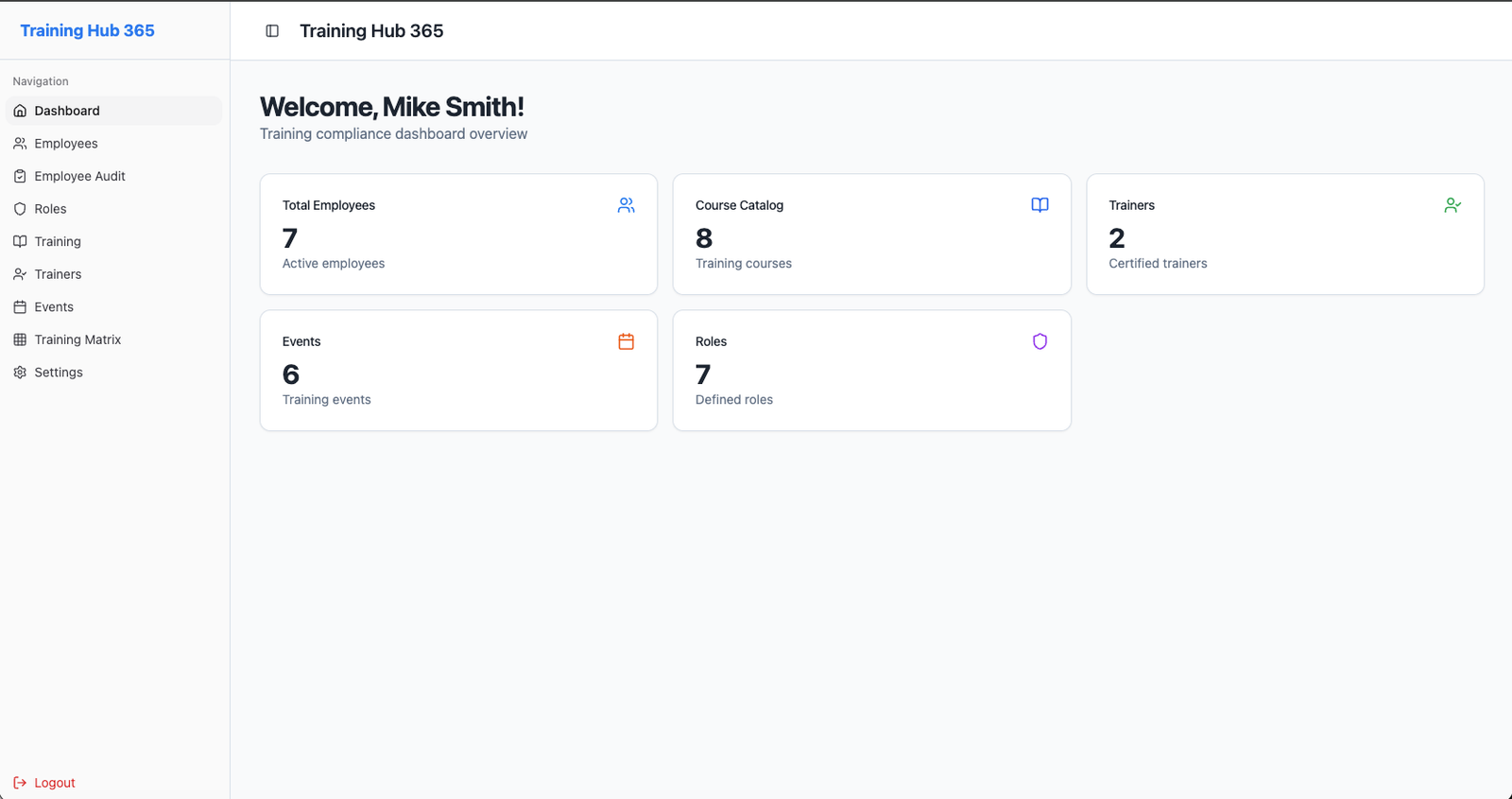Open the Dashboard navigation item
1512x799 pixels.
(114, 111)
